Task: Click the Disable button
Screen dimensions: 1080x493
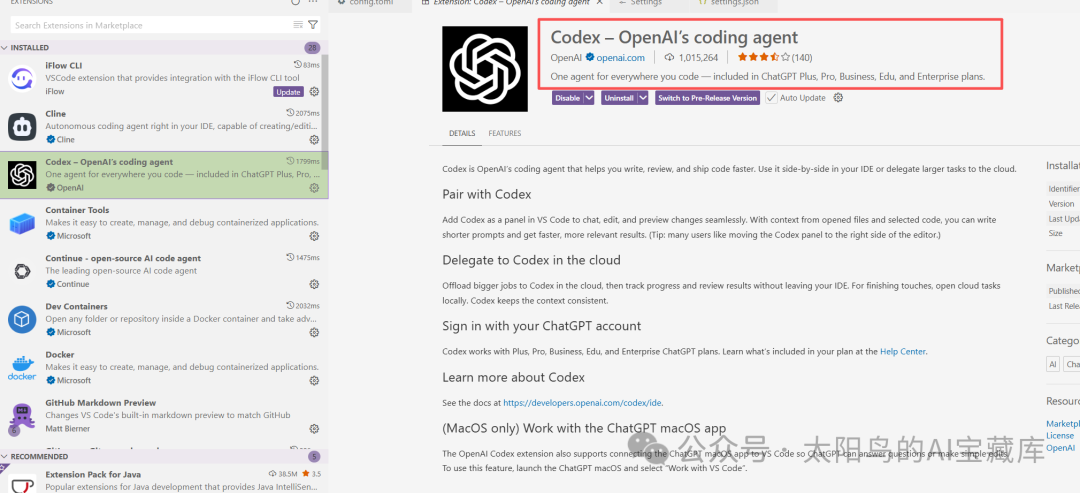Action: (568, 98)
